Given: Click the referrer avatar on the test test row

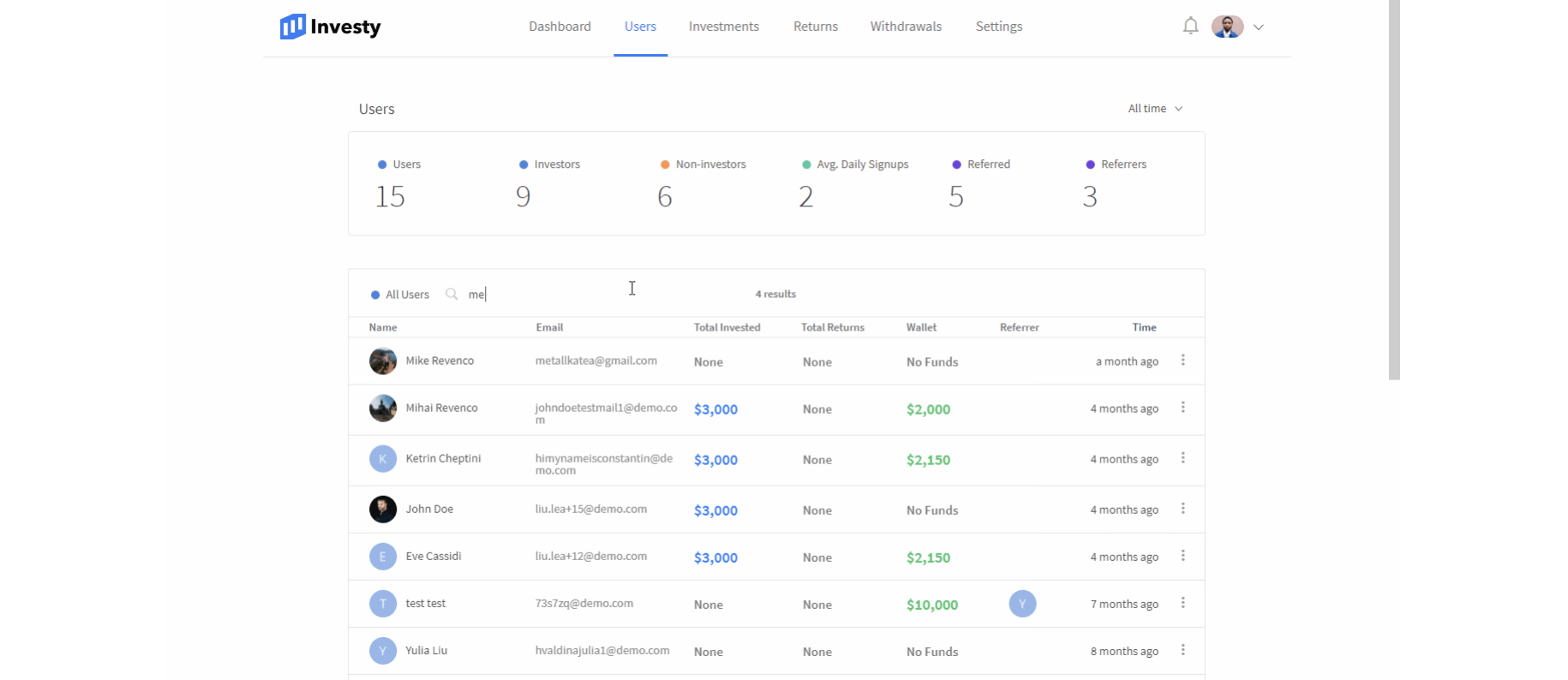Looking at the screenshot, I should pos(1022,604).
